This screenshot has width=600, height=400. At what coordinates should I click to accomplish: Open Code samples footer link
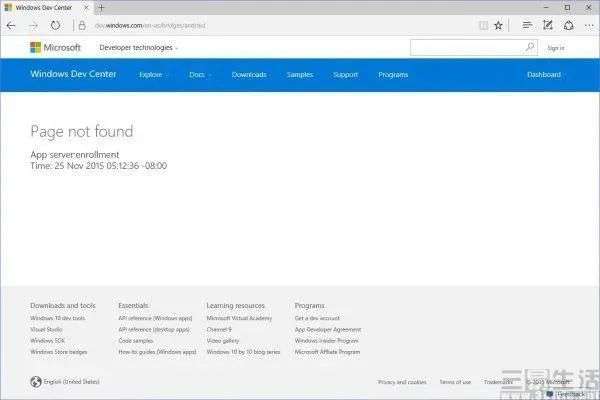[x=136, y=340]
